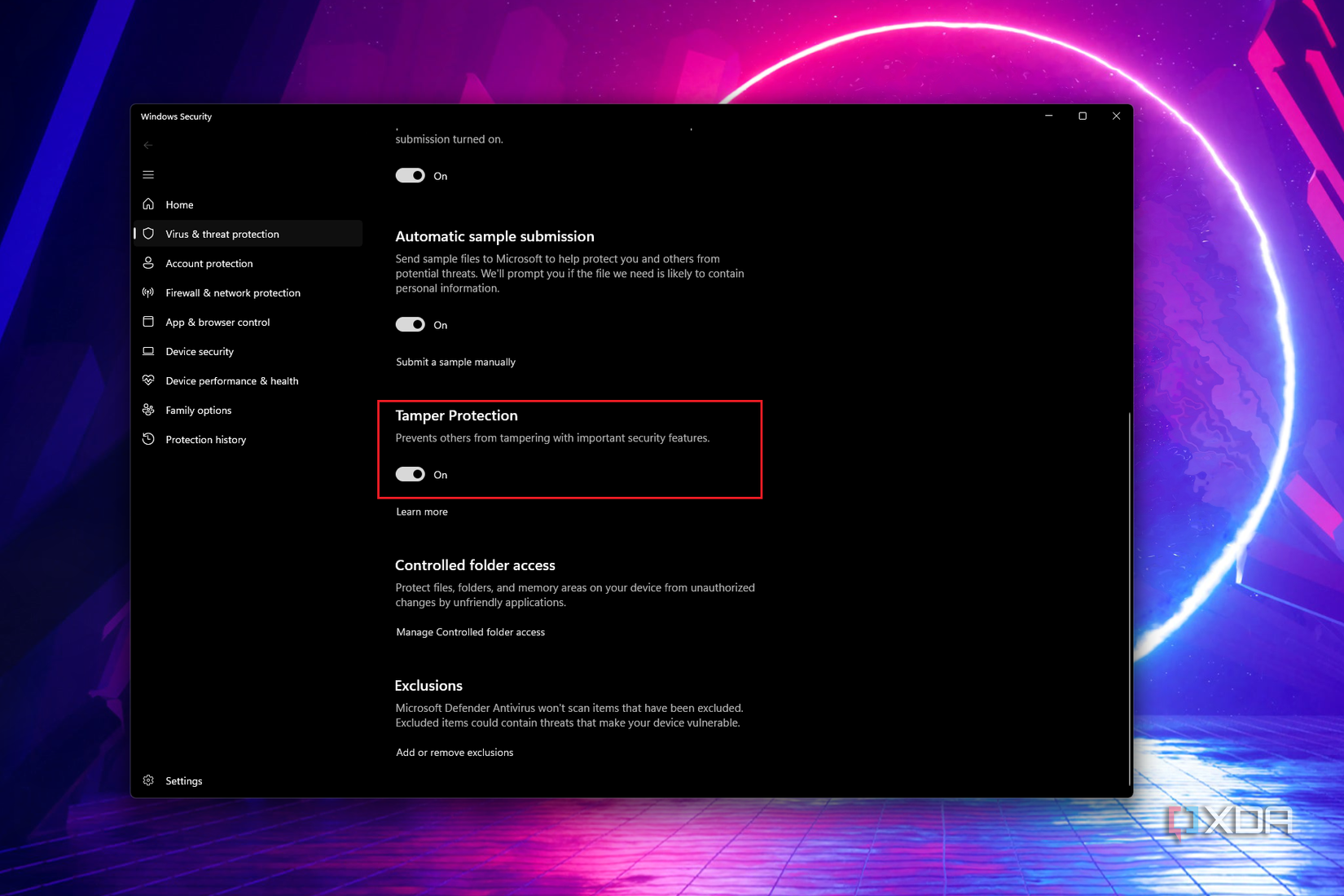1344x896 pixels.
Task: Select the Device security label in sidebar
Action: pos(200,351)
